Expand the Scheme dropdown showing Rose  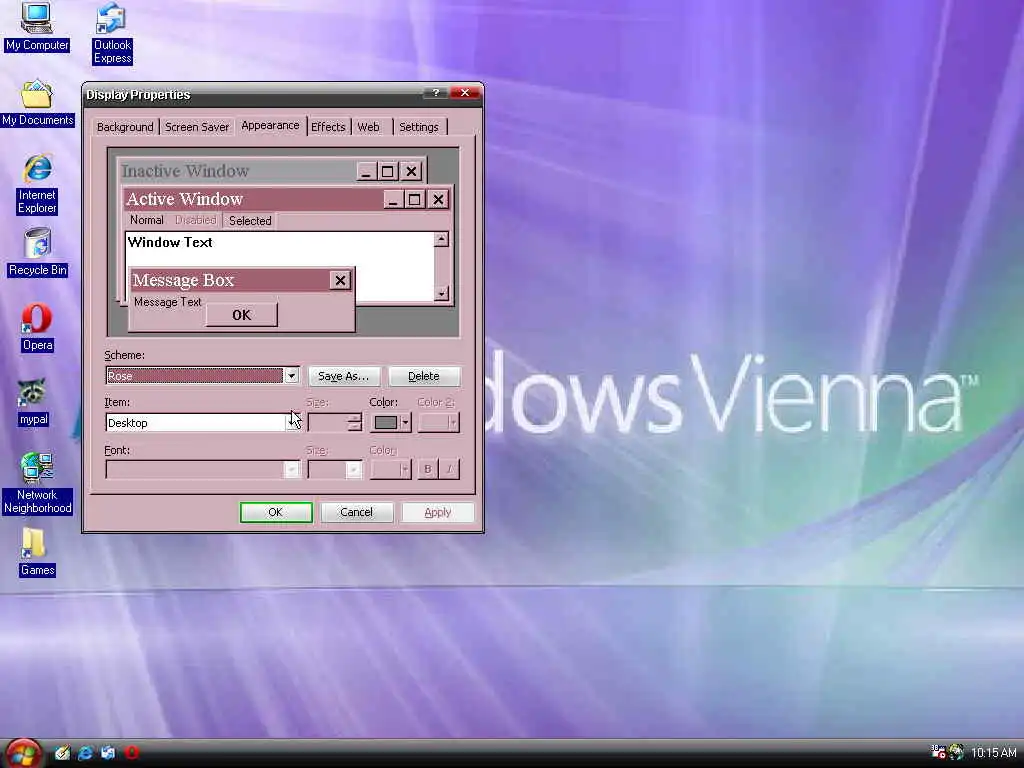291,376
